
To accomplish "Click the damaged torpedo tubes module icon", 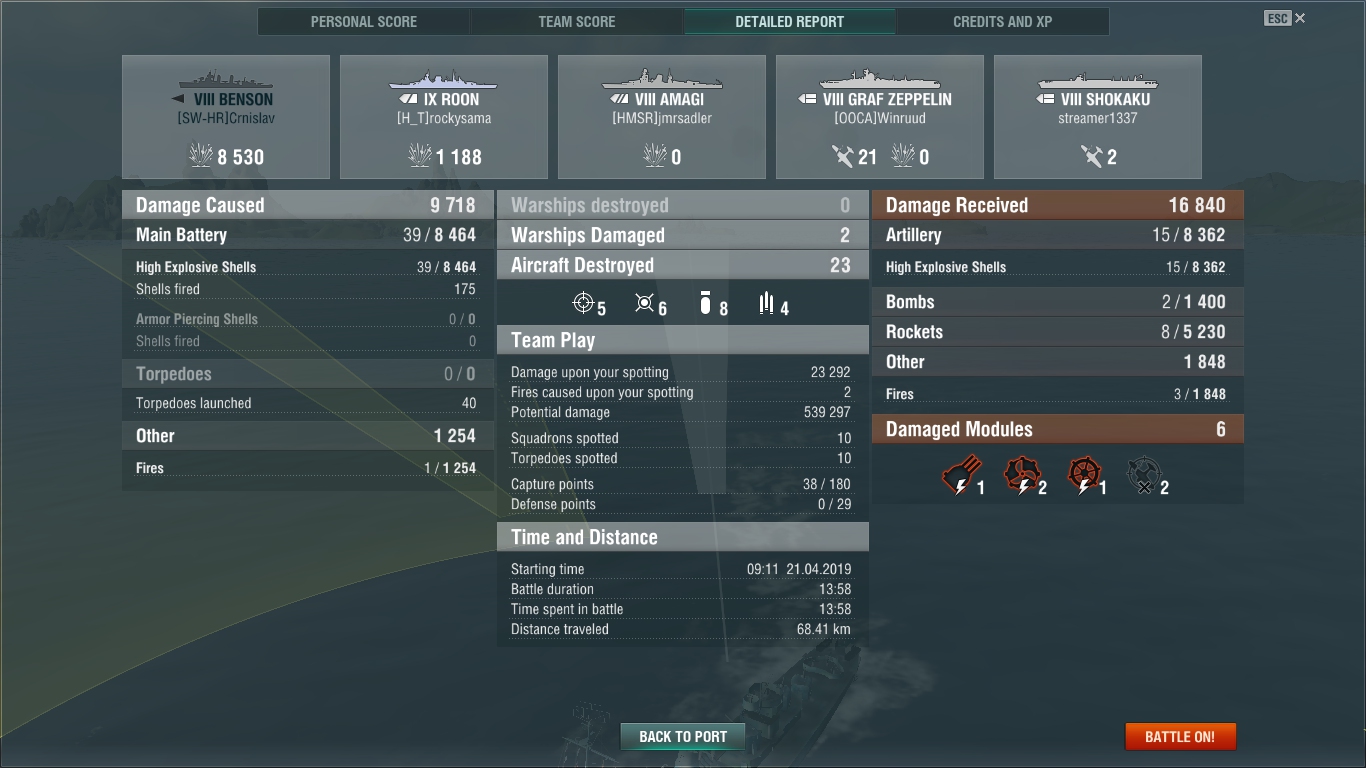I will coord(961,475).
